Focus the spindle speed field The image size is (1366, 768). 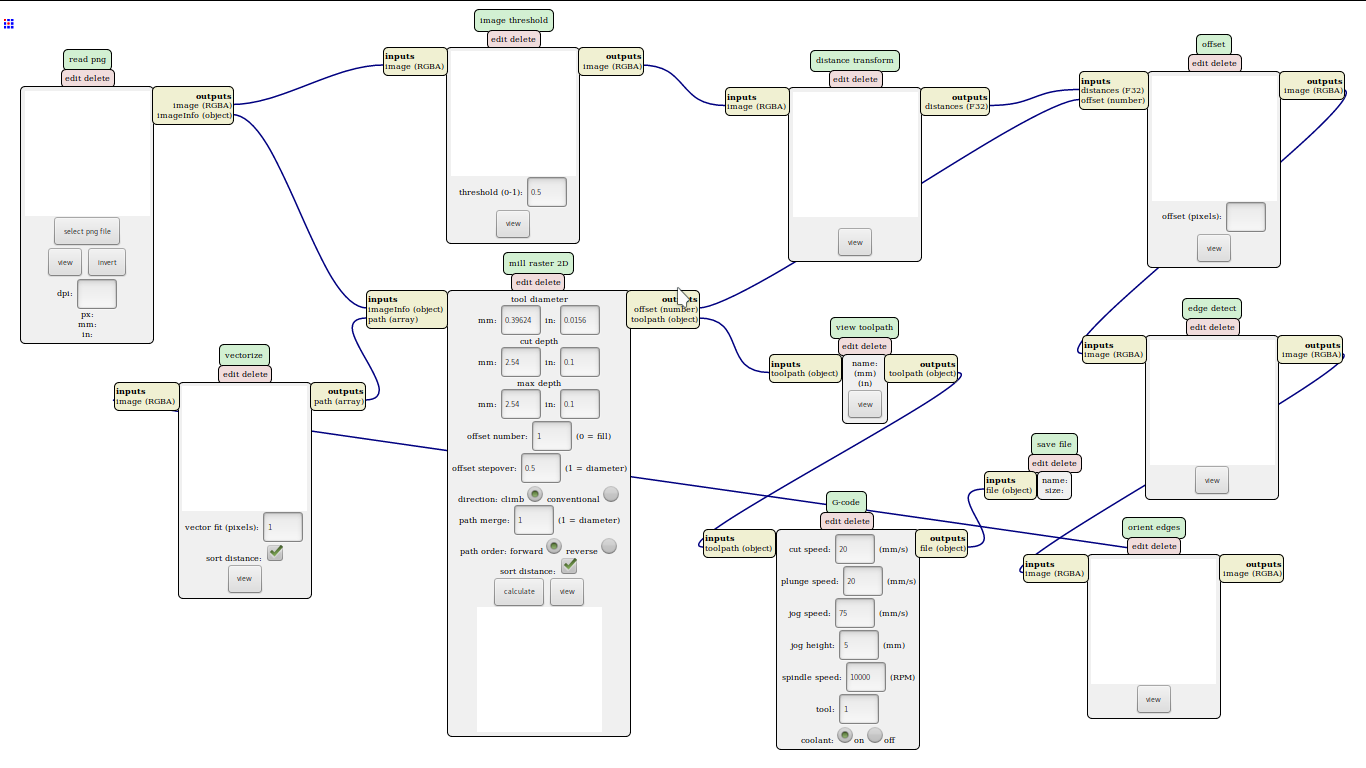[866, 677]
